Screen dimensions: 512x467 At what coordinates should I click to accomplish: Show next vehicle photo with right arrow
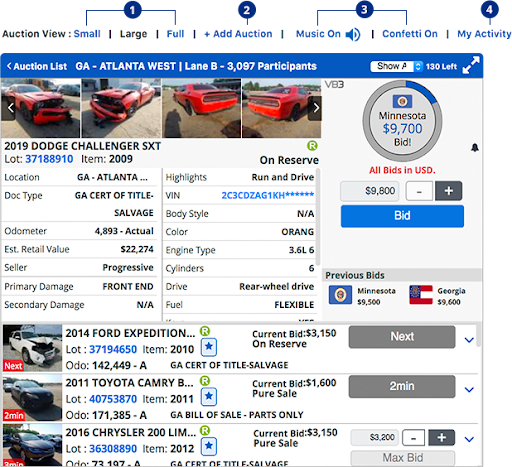pyautogui.click(x=316, y=108)
